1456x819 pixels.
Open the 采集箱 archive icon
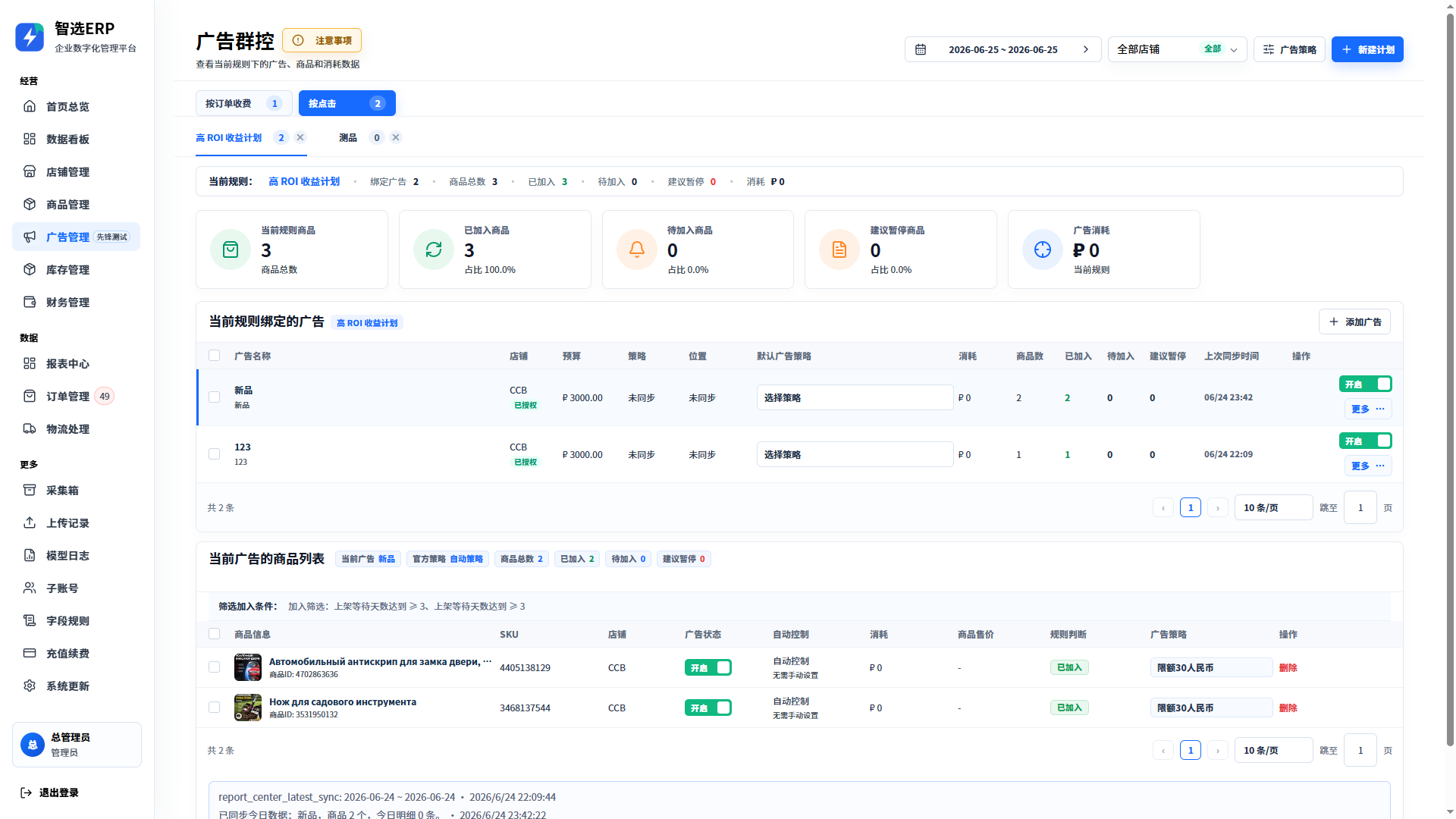coord(30,490)
